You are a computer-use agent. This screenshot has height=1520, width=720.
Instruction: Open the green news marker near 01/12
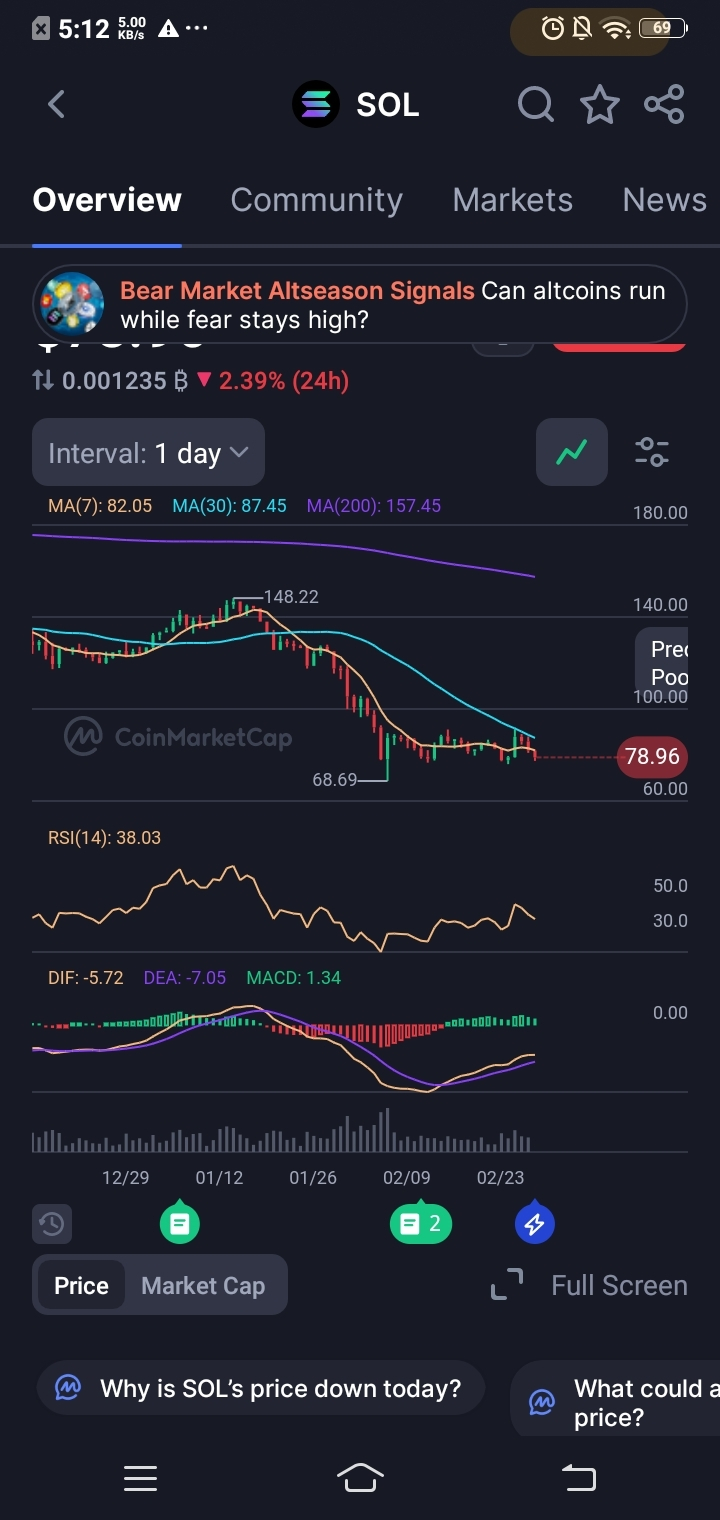[180, 1221]
